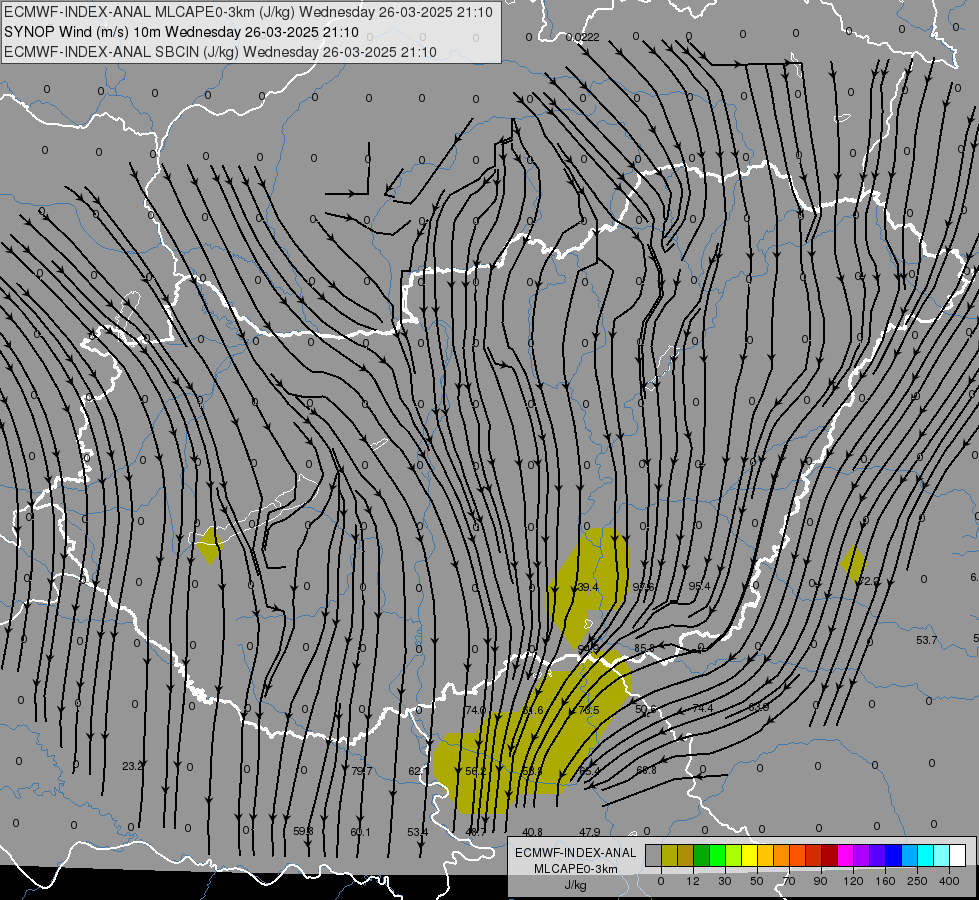Click the 'J/kg' unit label in the legend
The height and width of the screenshot is (900, 979).
point(576,885)
